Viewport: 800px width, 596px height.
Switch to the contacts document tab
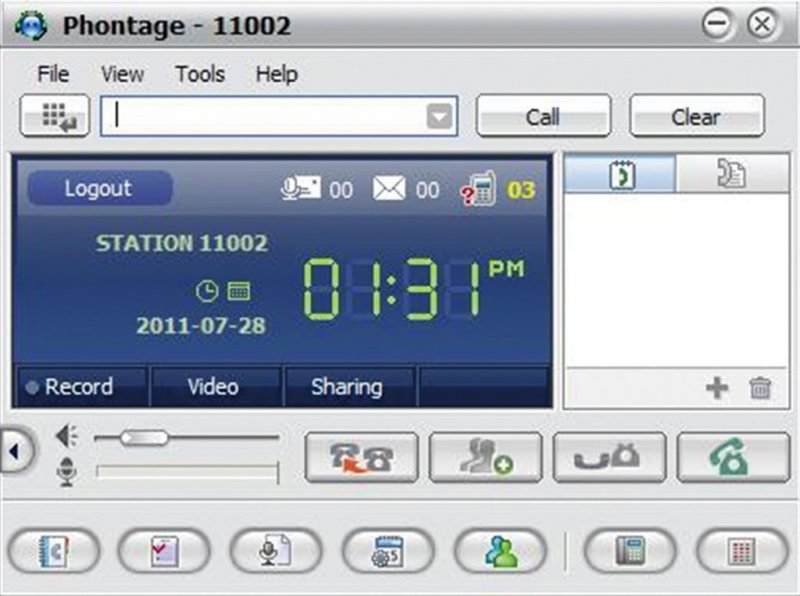click(x=732, y=174)
